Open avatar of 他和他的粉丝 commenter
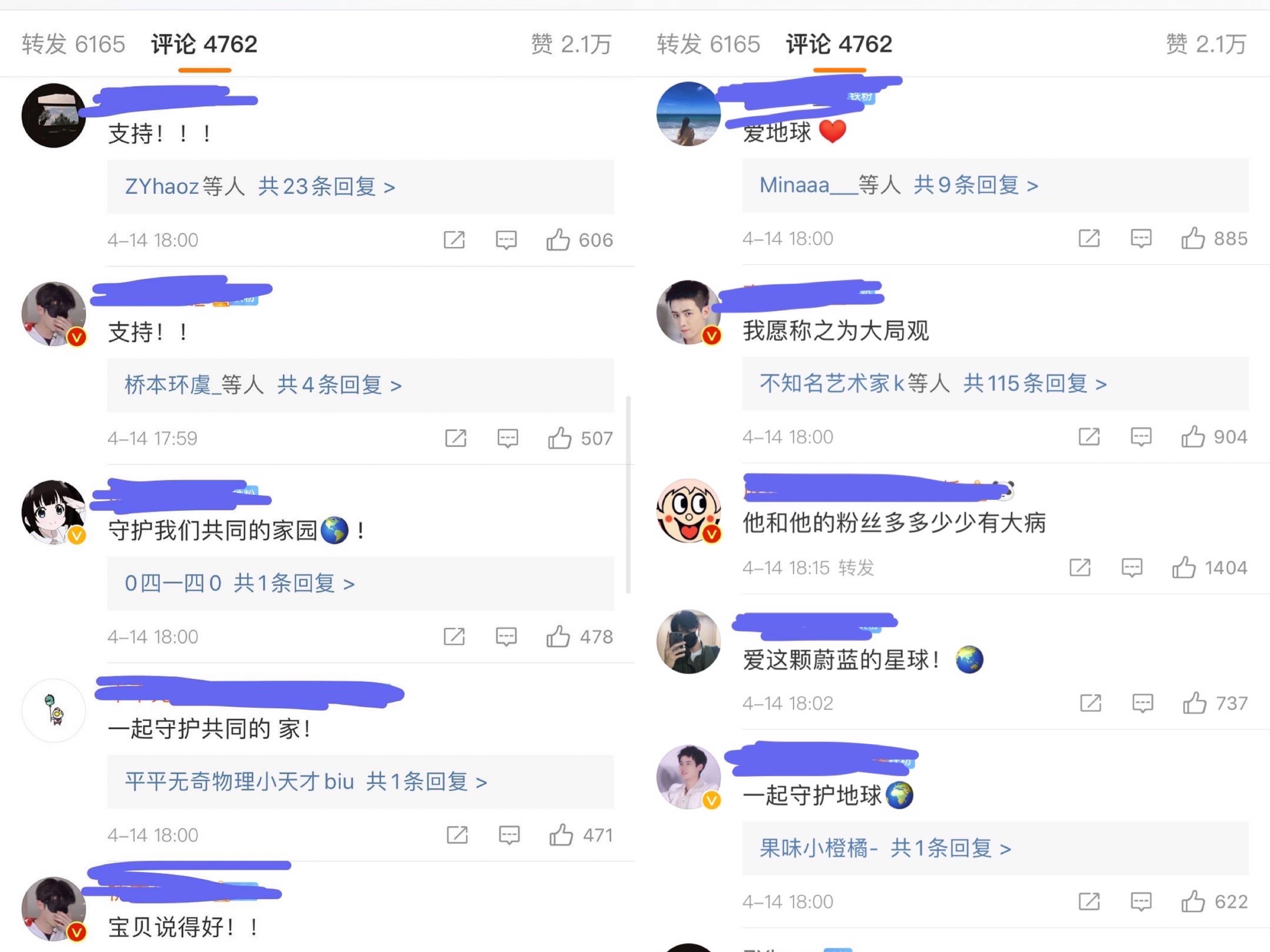Image resolution: width=1270 pixels, height=952 pixels. (x=689, y=510)
